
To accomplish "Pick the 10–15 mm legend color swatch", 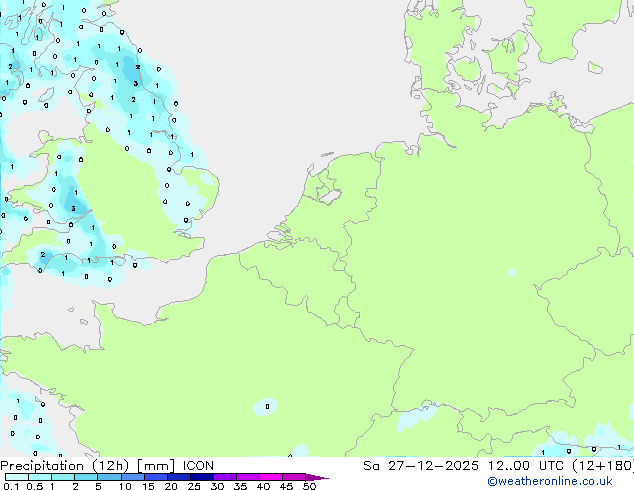I will 133,477.
